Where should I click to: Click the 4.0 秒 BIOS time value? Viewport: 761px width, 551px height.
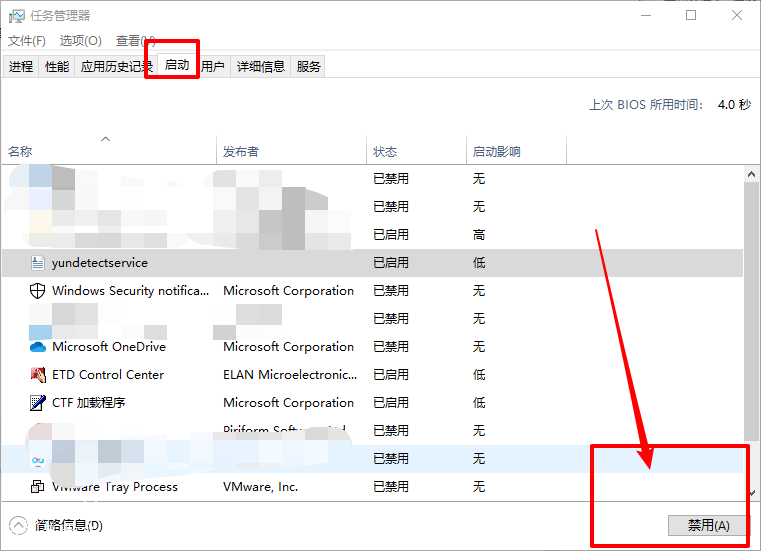[x=734, y=105]
